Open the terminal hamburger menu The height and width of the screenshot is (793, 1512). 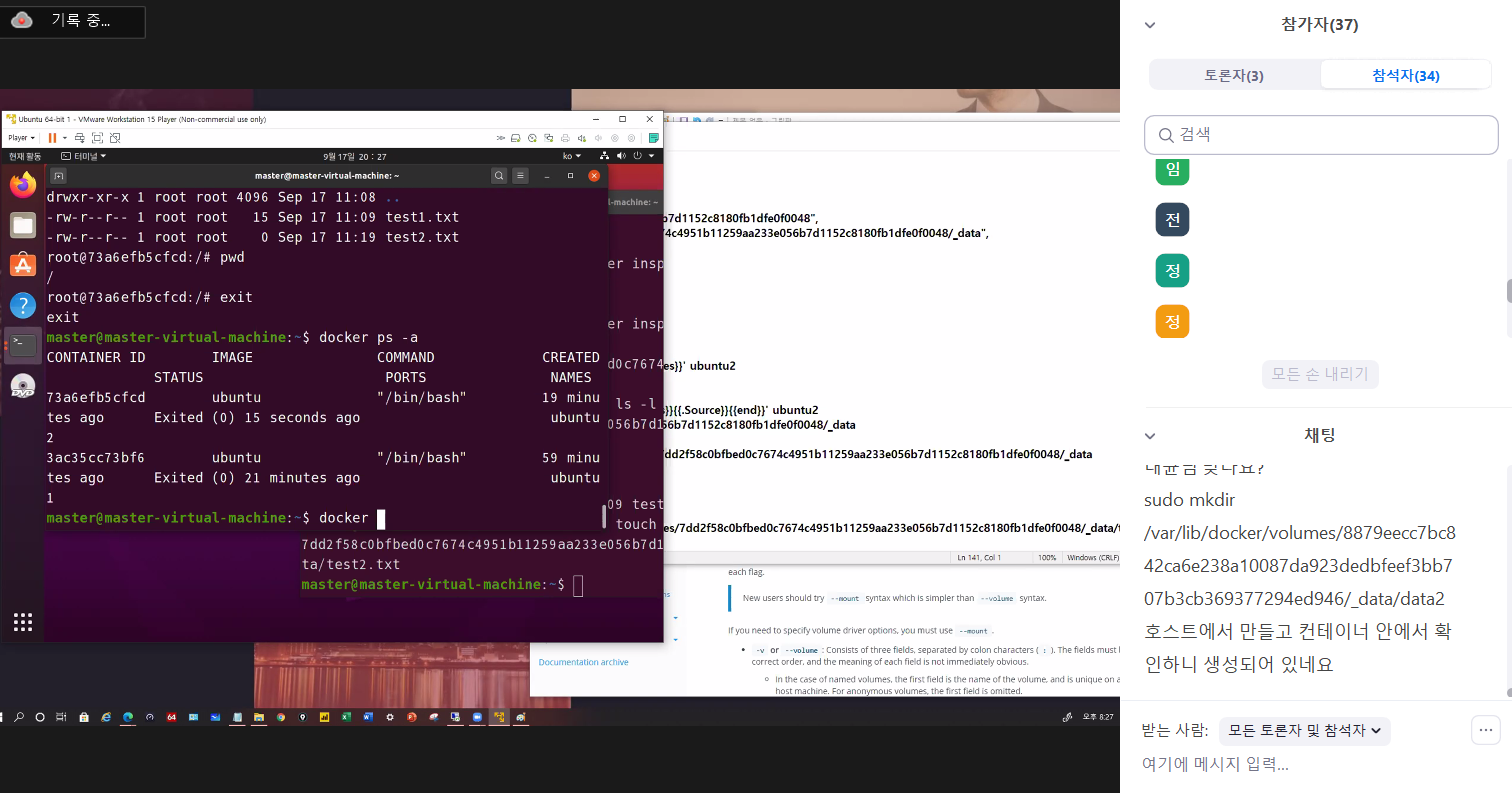click(x=521, y=176)
